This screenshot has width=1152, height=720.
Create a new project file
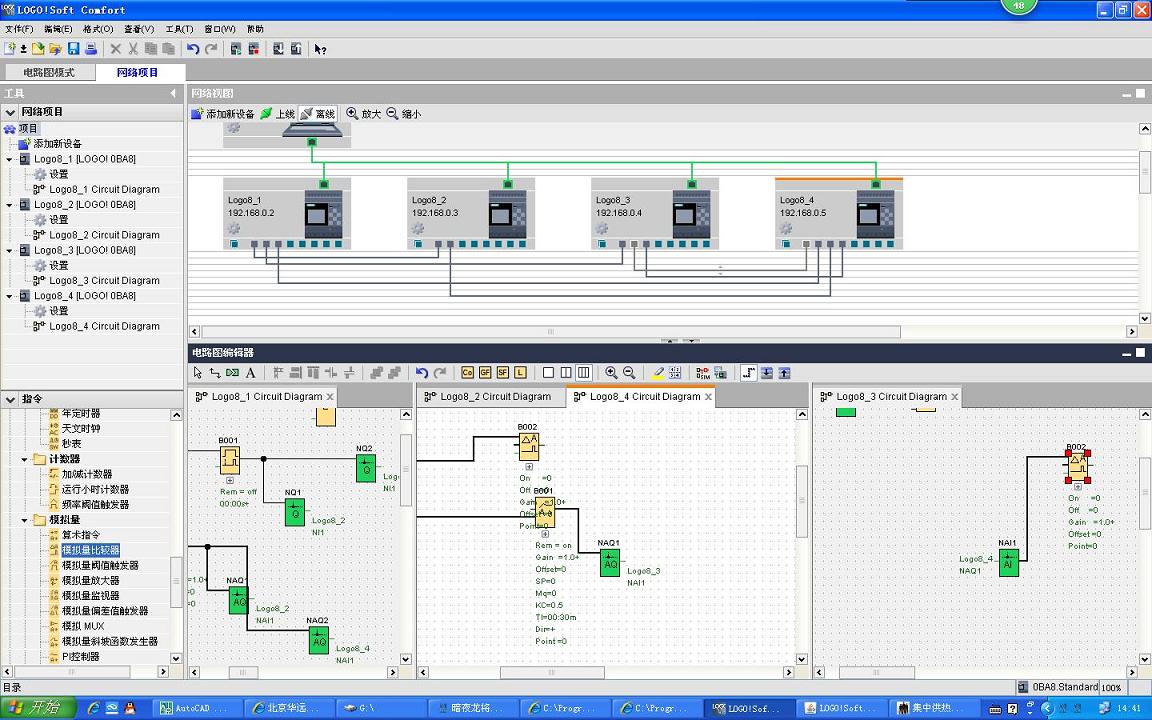coord(10,48)
